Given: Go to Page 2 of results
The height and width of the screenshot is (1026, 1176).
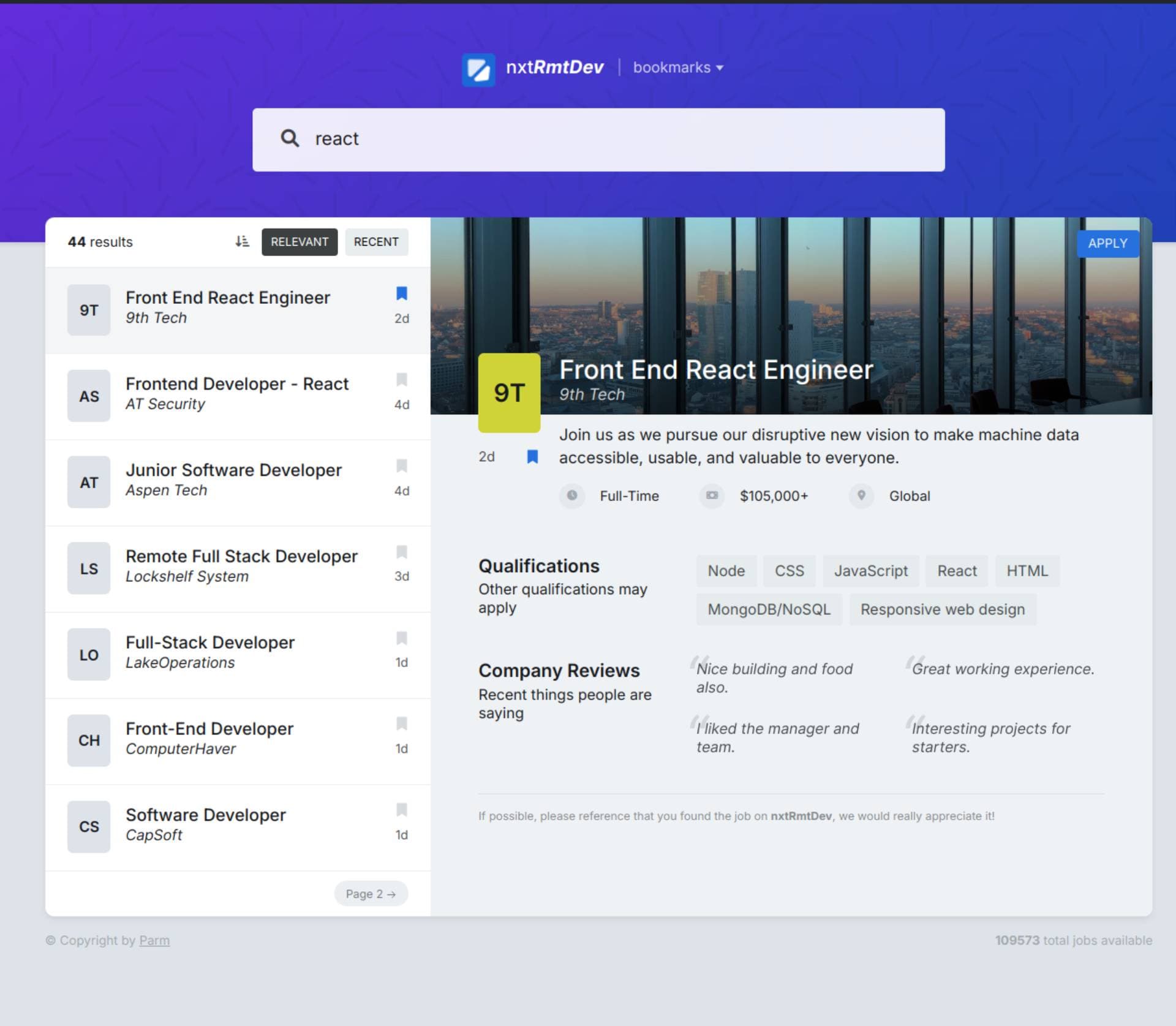Looking at the screenshot, I should click(x=371, y=894).
